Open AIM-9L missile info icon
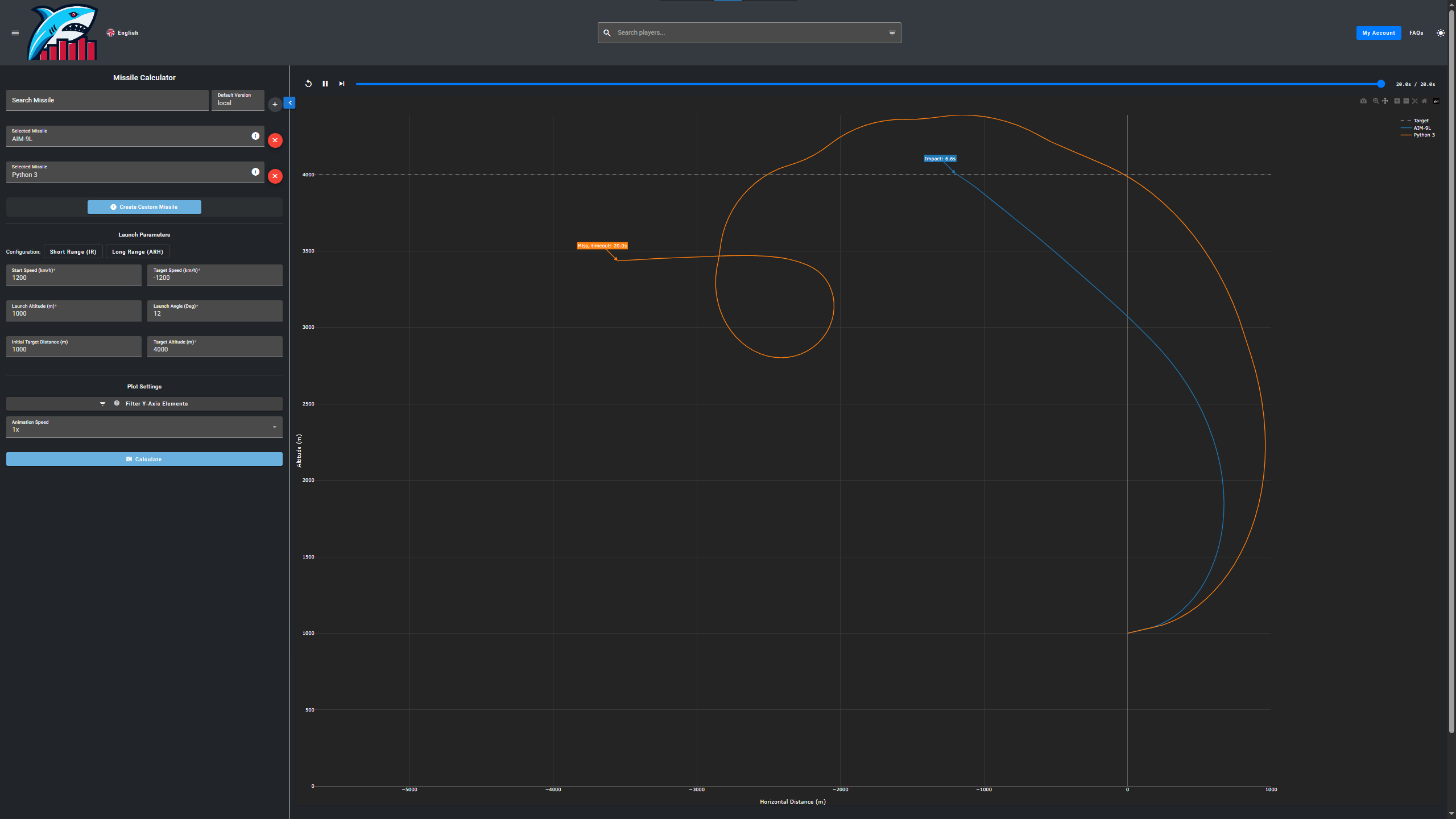 (255, 136)
